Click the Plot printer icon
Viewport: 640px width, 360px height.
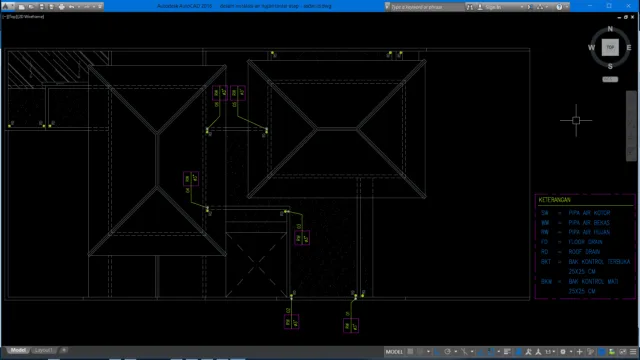tap(61, 7)
